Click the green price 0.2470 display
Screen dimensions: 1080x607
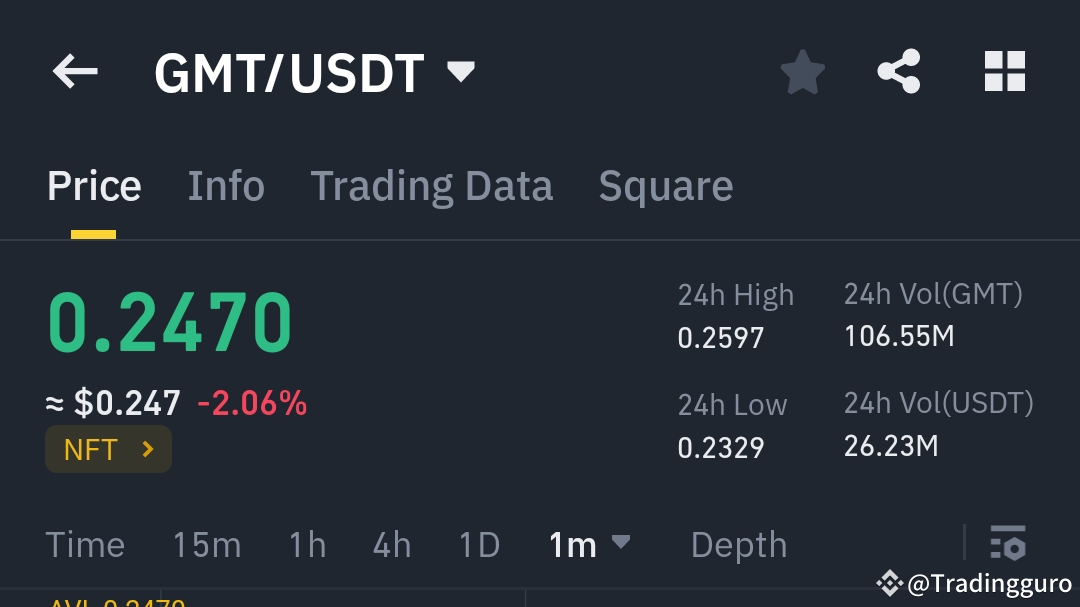[x=168, y=320]
